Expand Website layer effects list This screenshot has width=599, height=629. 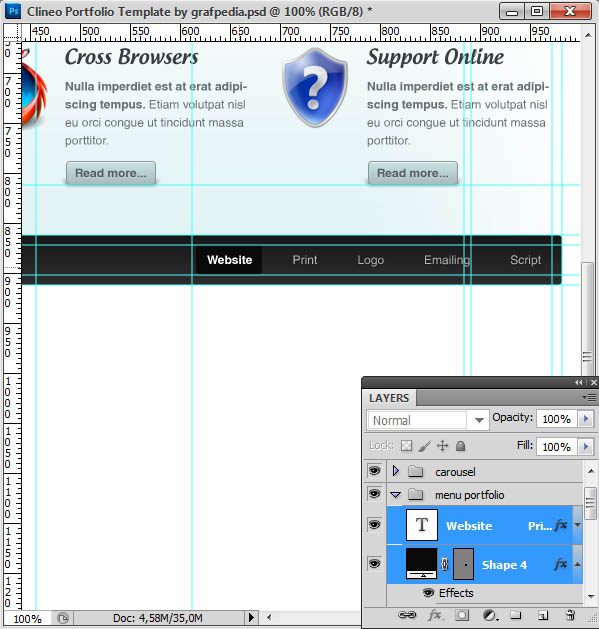click(577, 525)
